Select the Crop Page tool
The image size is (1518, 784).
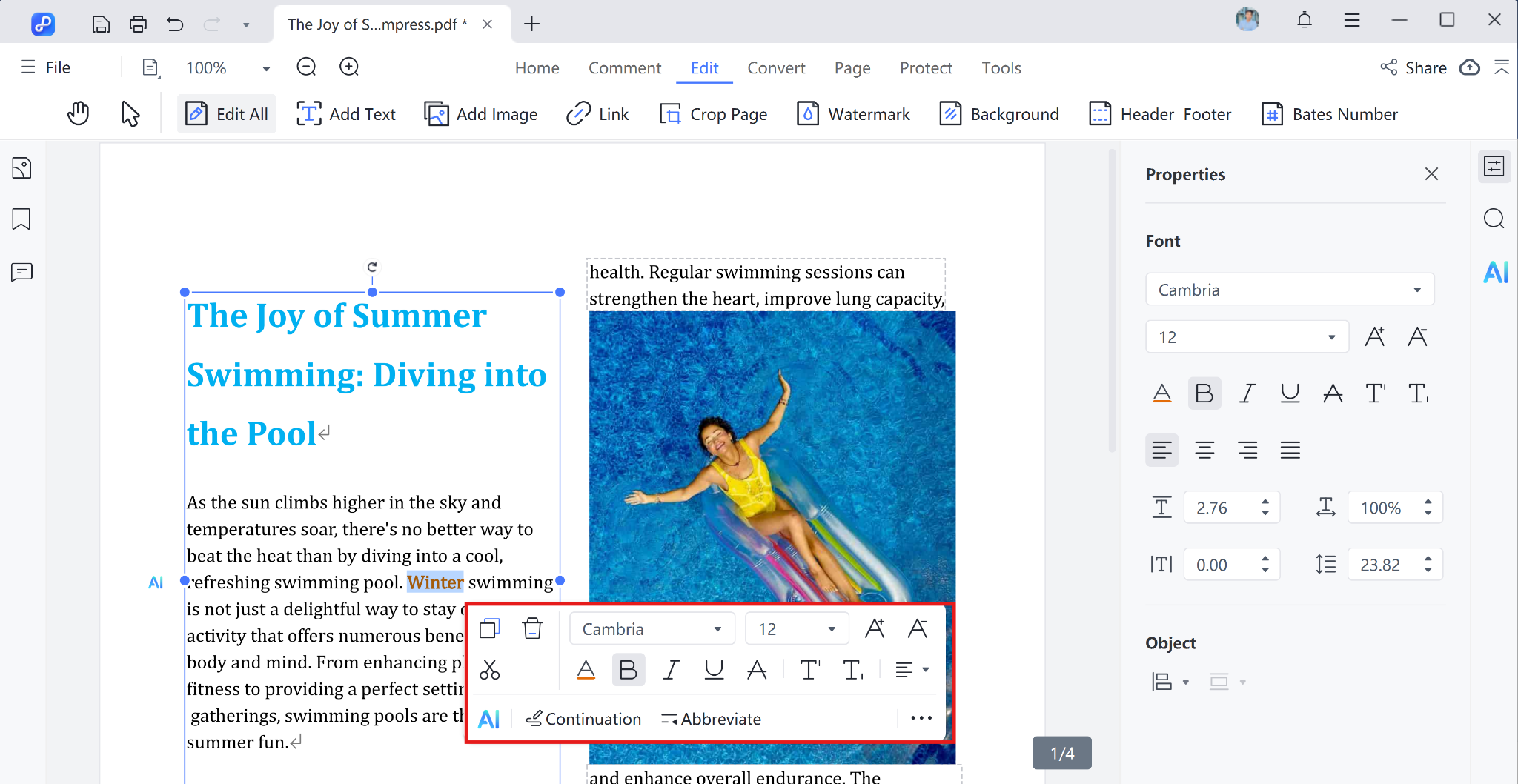pyautogui.click(x=713, y=113)
